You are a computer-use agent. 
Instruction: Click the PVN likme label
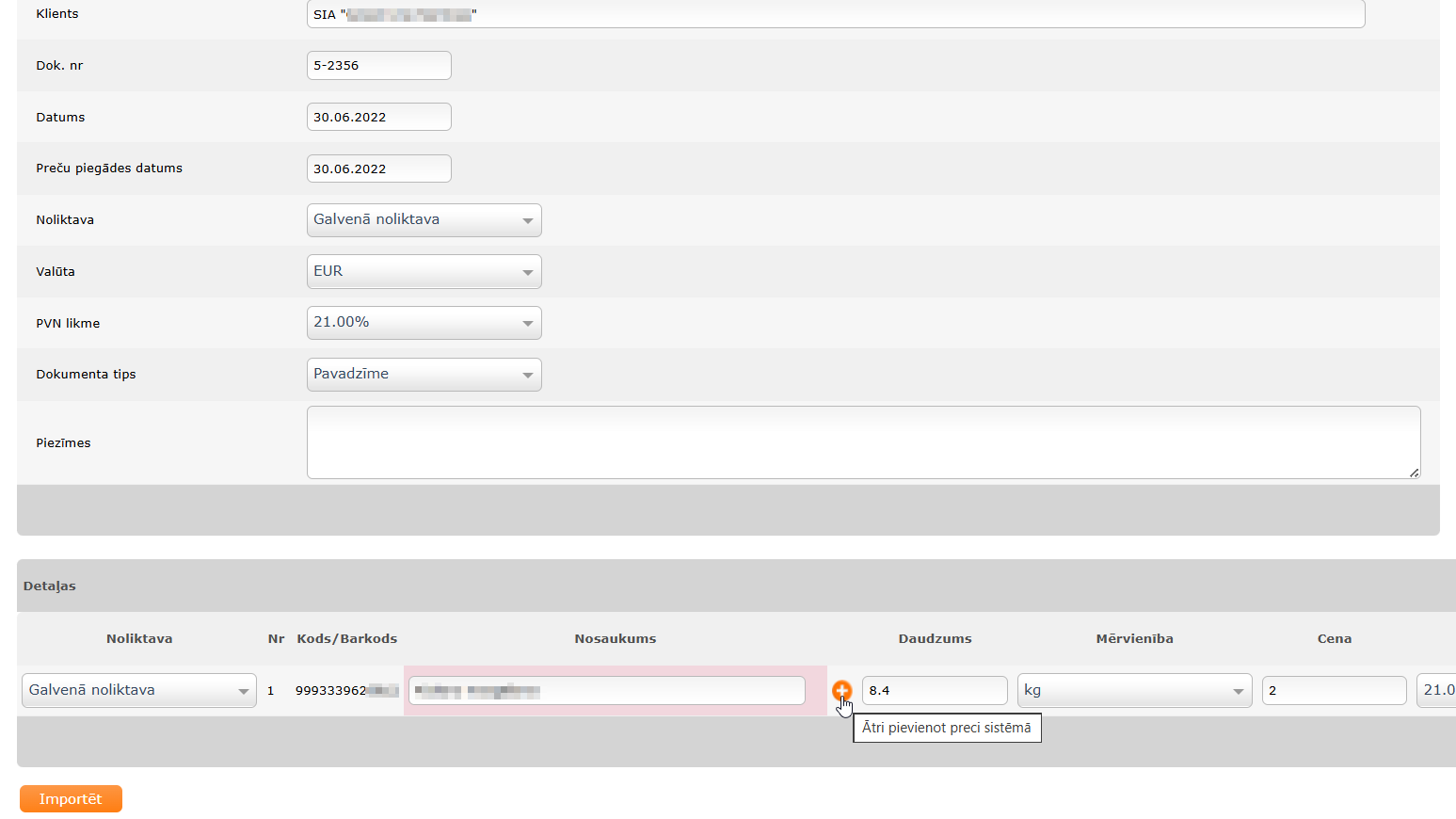[x=68, y=323]
